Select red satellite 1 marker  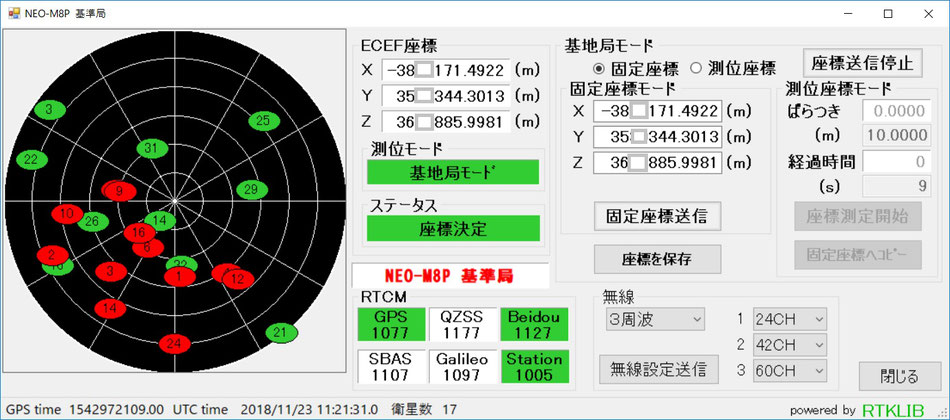180,276
